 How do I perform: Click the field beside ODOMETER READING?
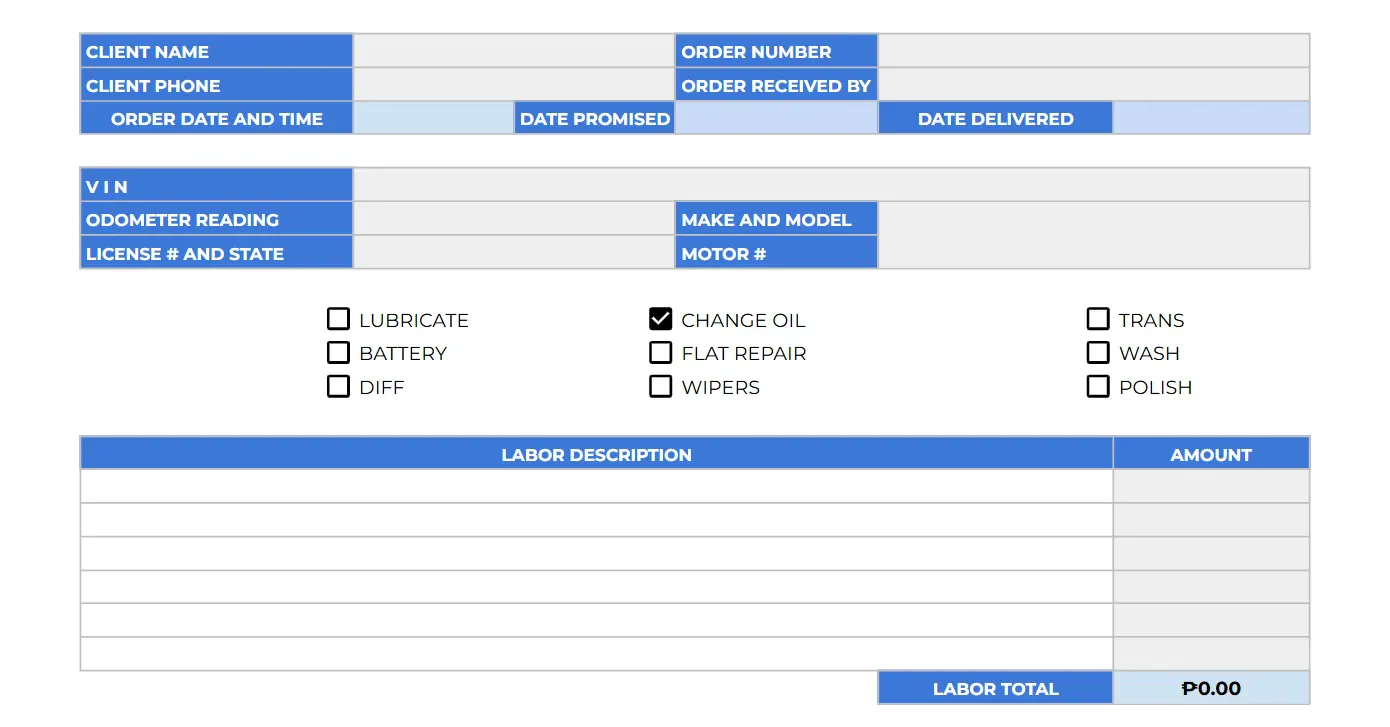point(514,219)
